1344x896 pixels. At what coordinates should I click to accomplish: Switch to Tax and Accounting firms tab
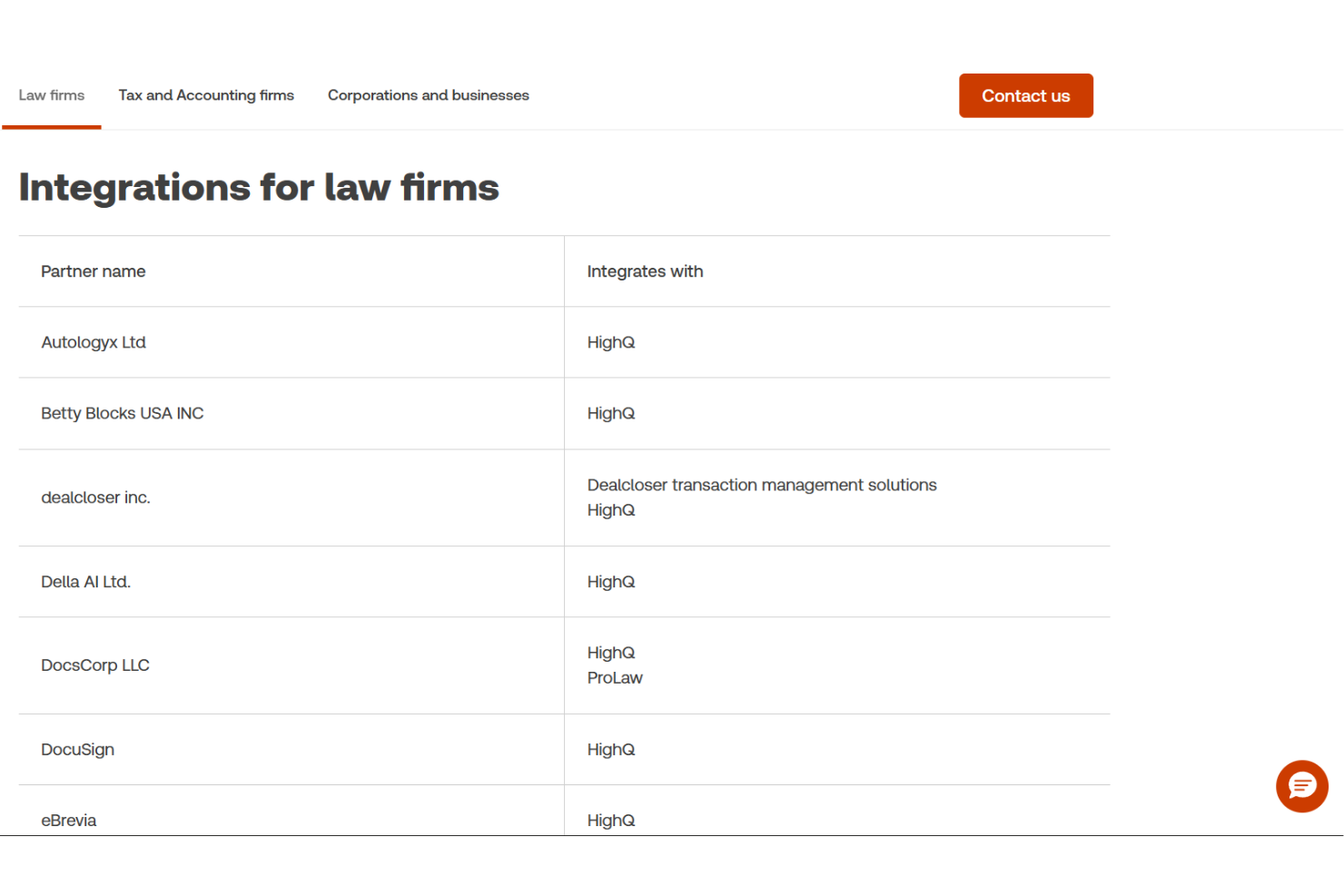[x=206, y=95]
